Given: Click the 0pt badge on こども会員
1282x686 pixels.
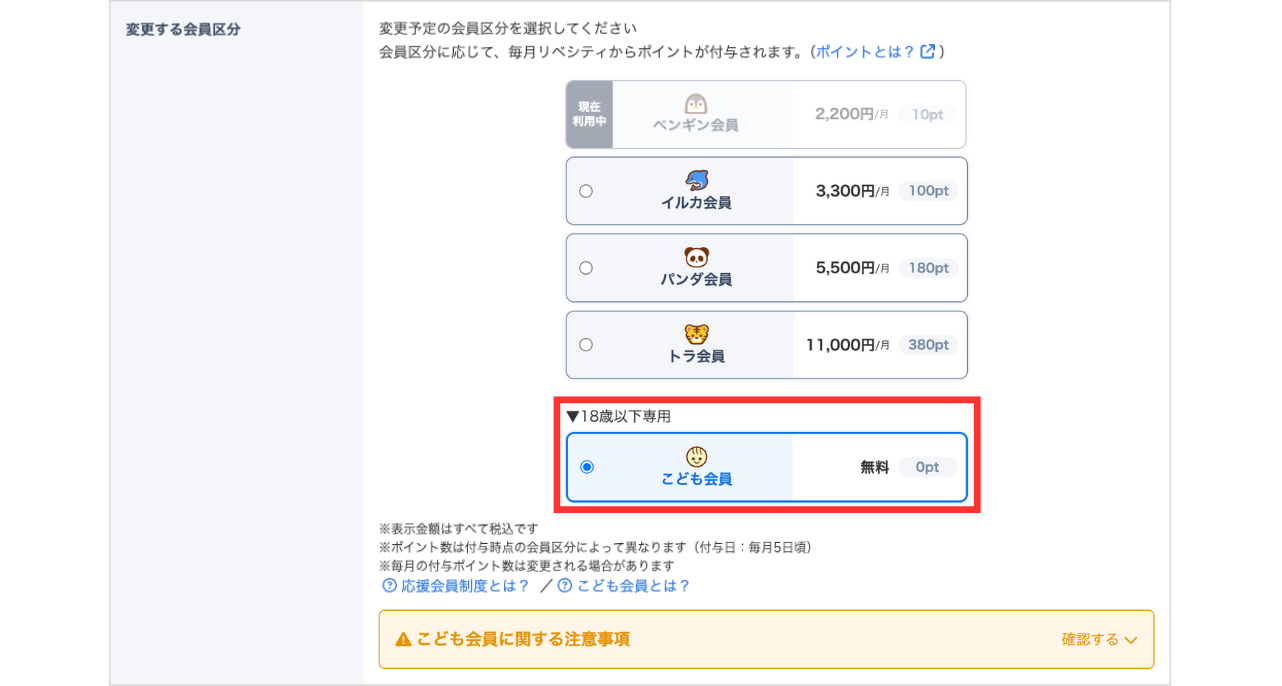Looking at the screenshot, I should pos(927,466).
